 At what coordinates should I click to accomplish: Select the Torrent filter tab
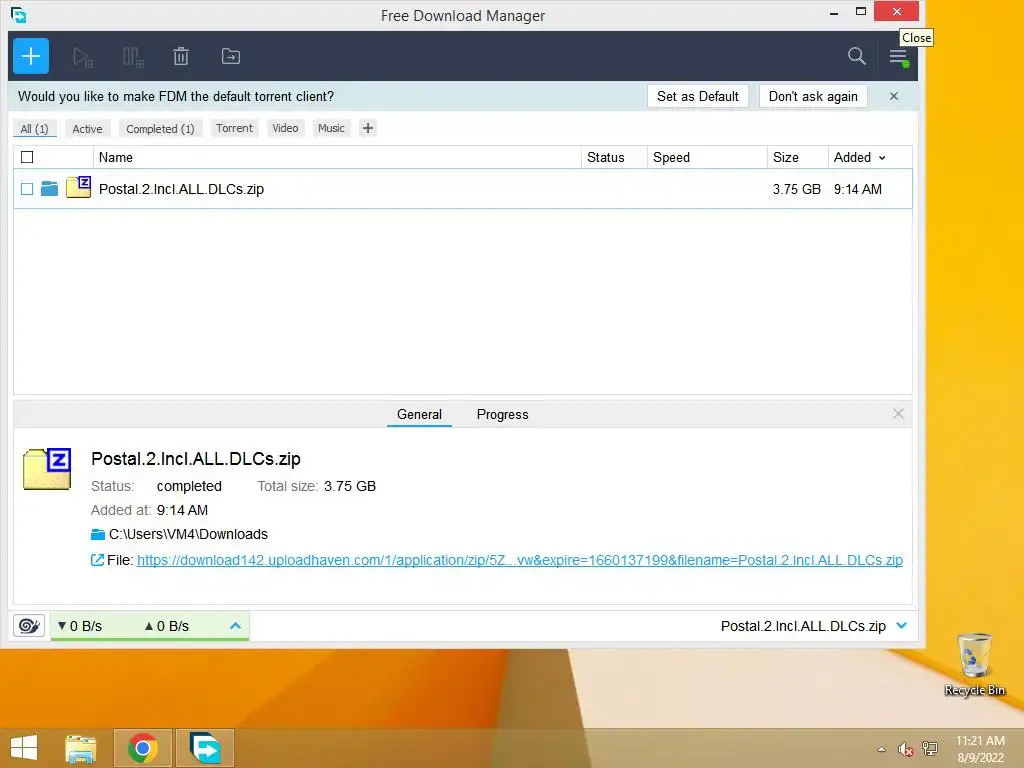(x=234, y=128)
